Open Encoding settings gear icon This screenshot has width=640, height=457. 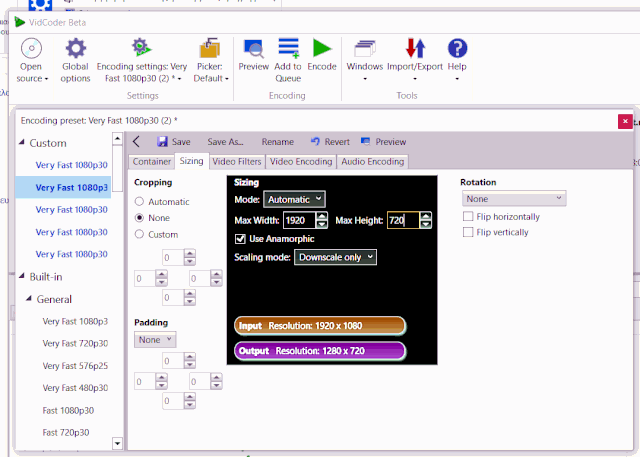pos(141,48)
